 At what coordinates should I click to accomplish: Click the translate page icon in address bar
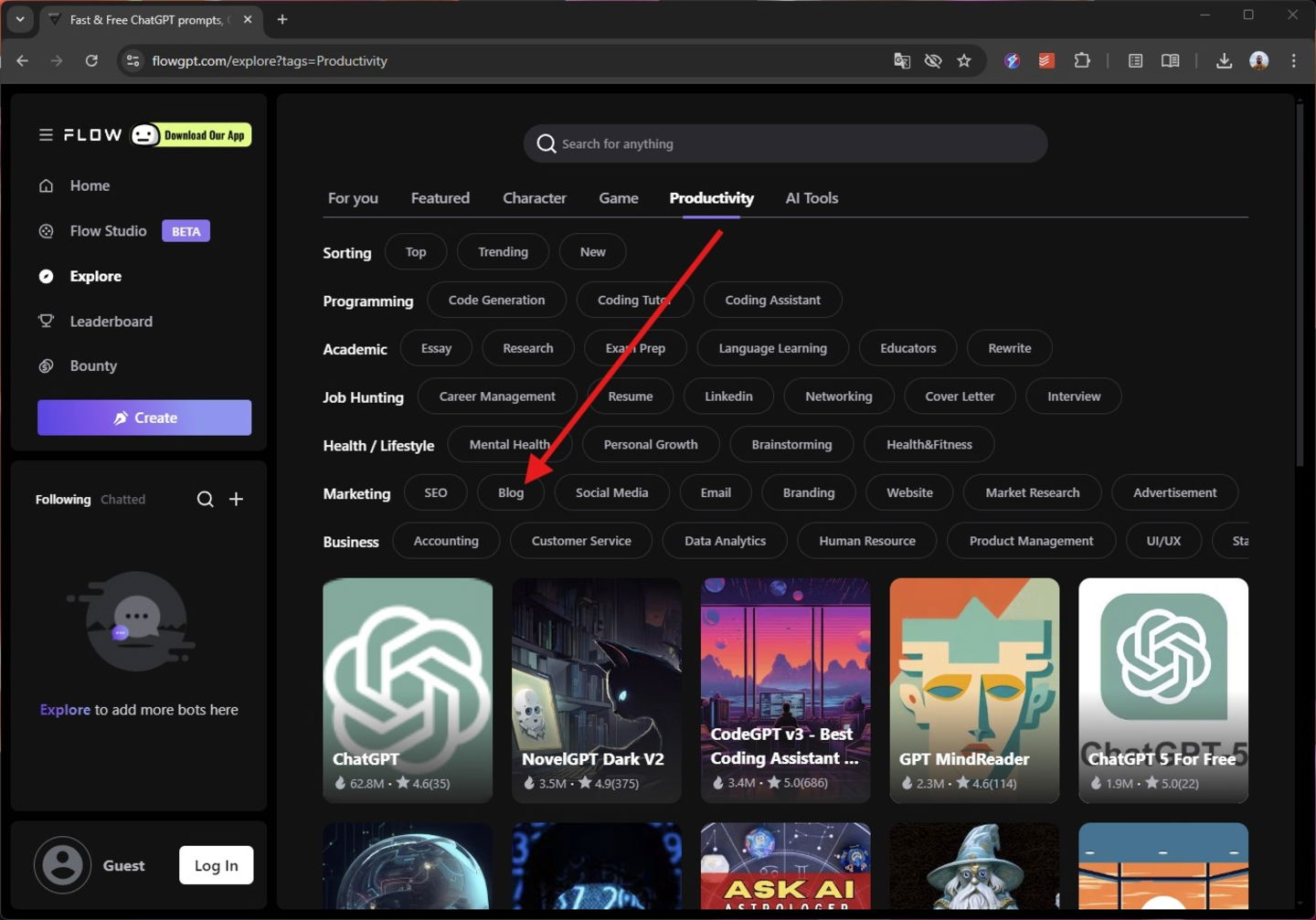pyautogui.click(x=902, y=60)
